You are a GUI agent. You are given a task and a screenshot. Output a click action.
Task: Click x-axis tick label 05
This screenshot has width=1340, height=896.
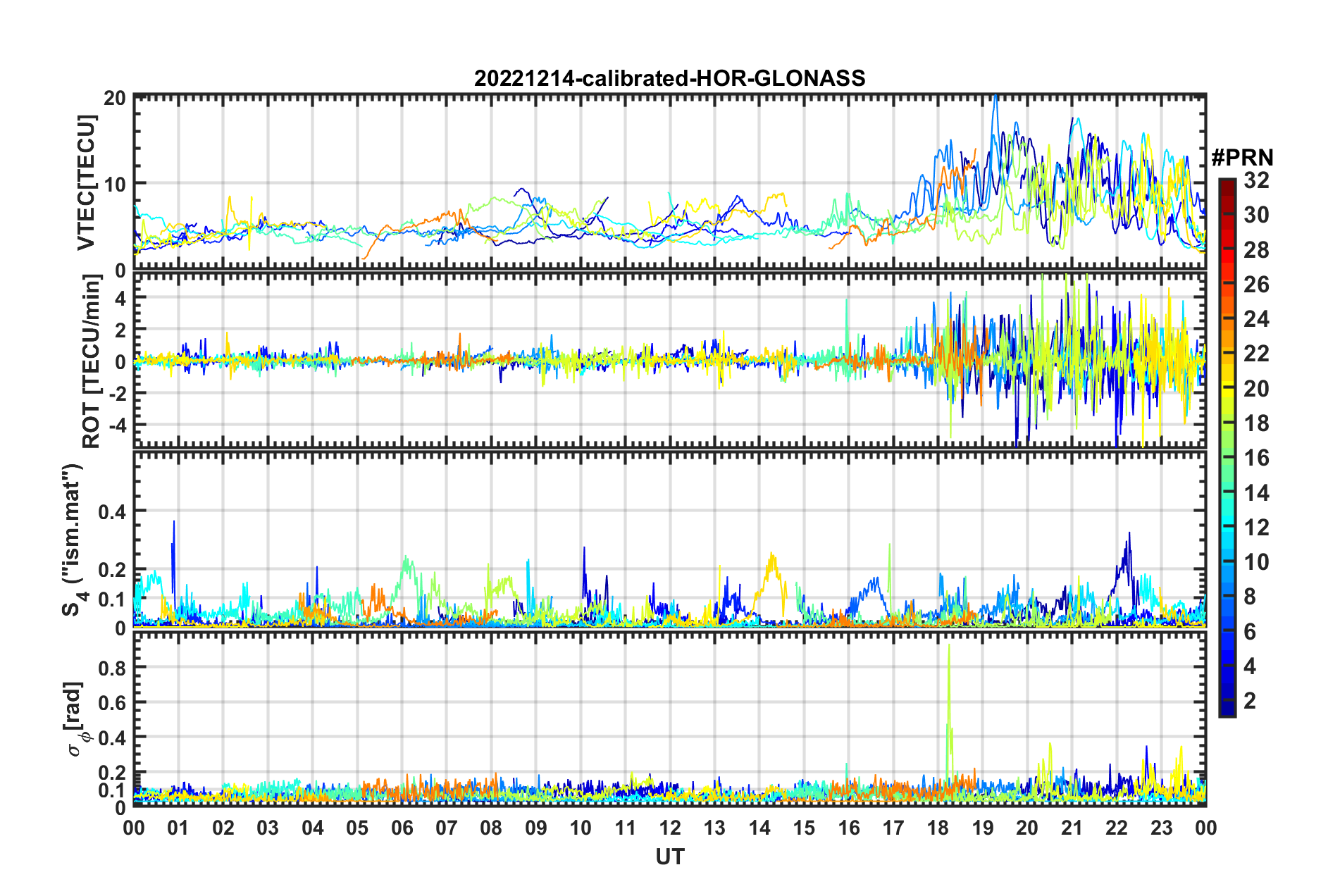coord(357,828)
